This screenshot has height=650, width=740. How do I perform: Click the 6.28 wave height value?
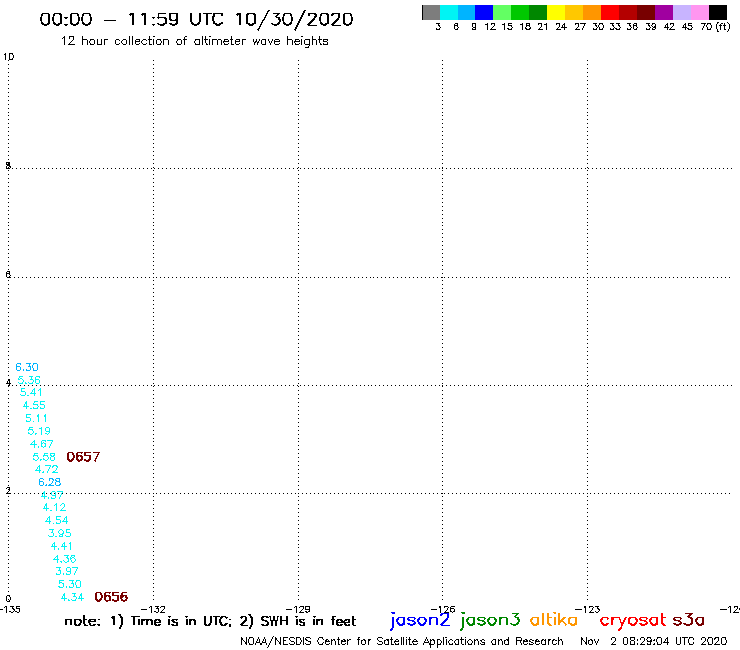[x=50, y=482]
